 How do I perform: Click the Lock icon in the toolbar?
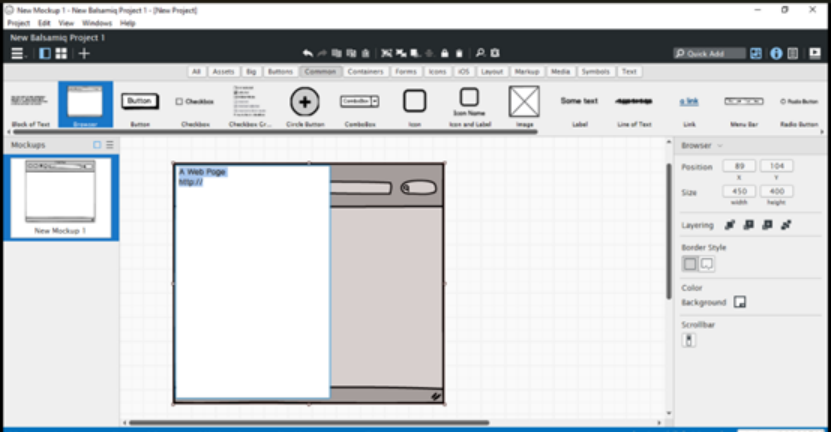click(x=445, y=53)
